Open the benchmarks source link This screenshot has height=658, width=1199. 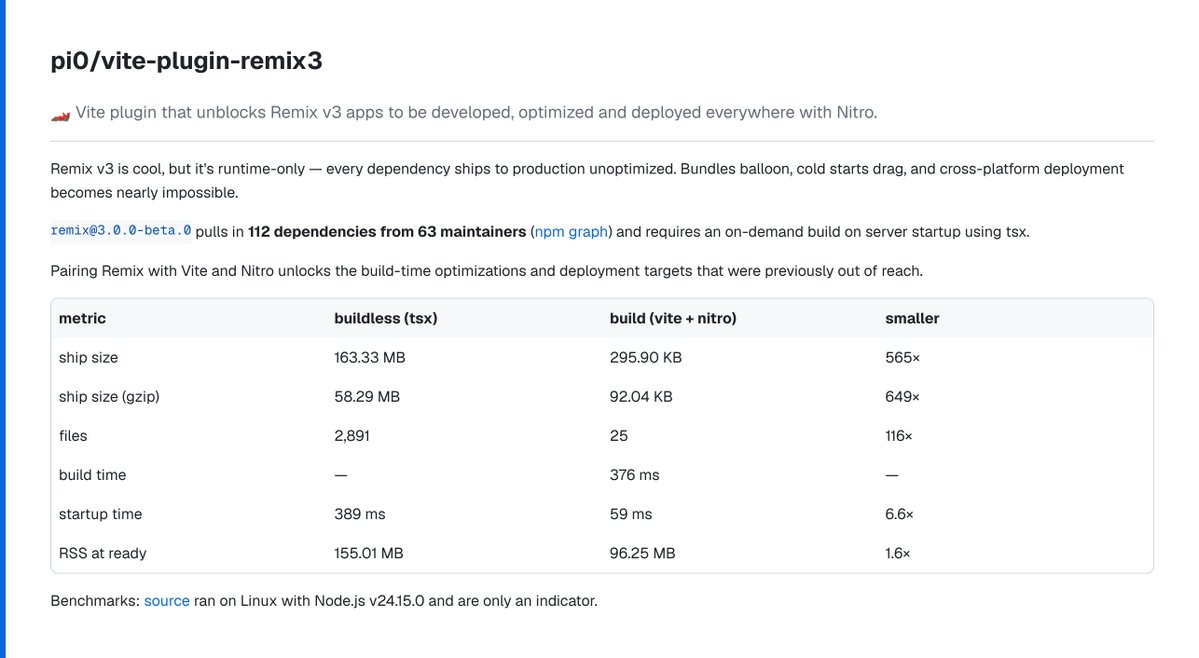(x=167, y=601)
